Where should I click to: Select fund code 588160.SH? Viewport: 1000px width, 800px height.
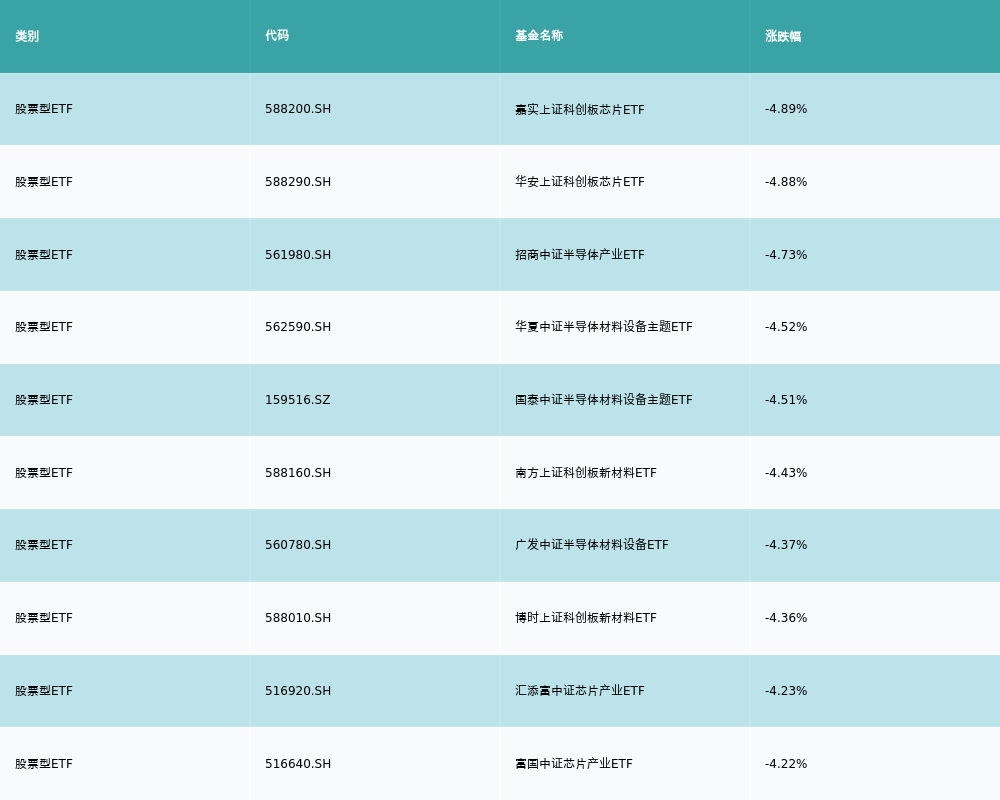pyautogui.click(x=298, y=473)
